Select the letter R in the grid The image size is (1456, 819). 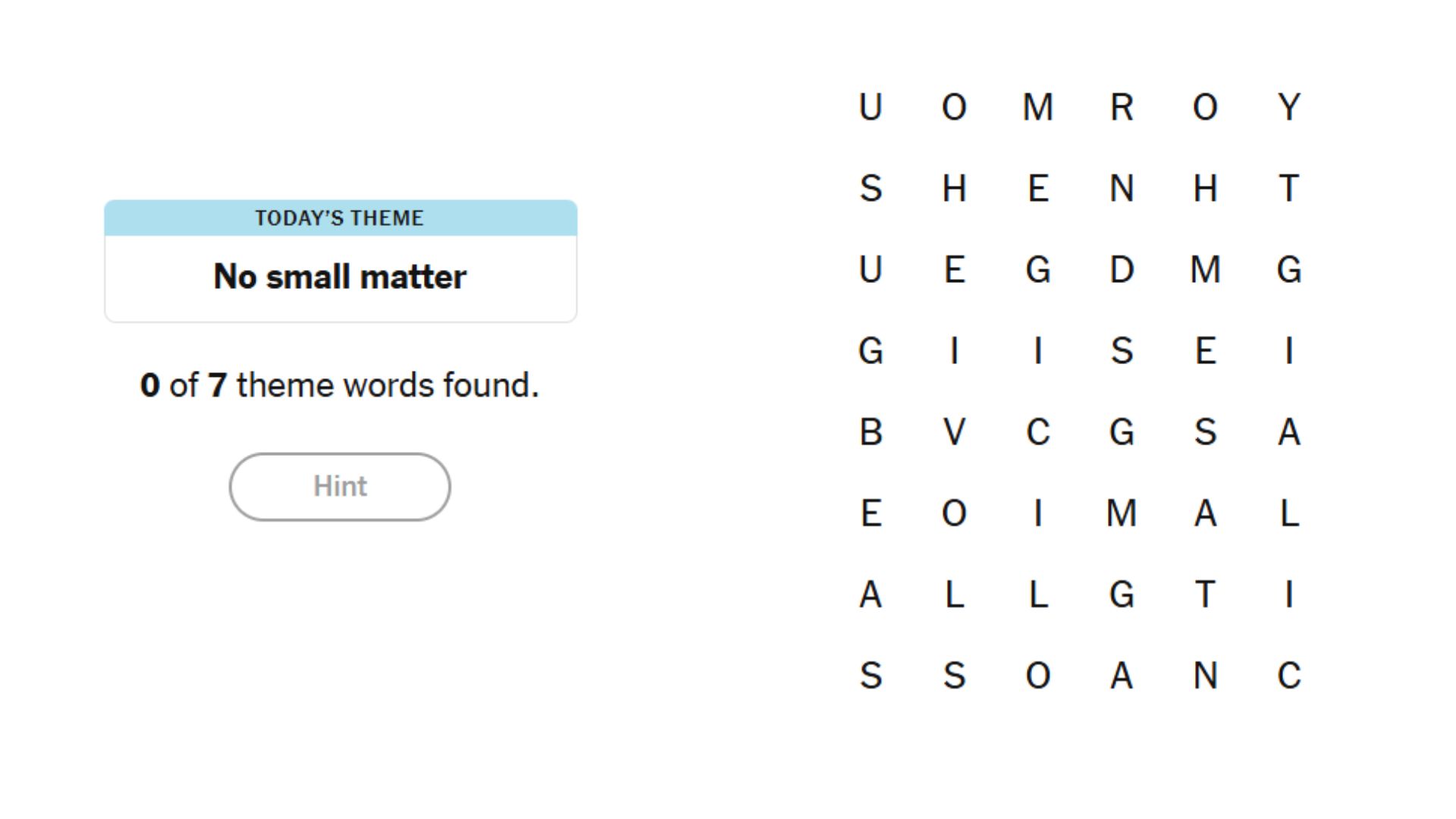click(1122, 107)
